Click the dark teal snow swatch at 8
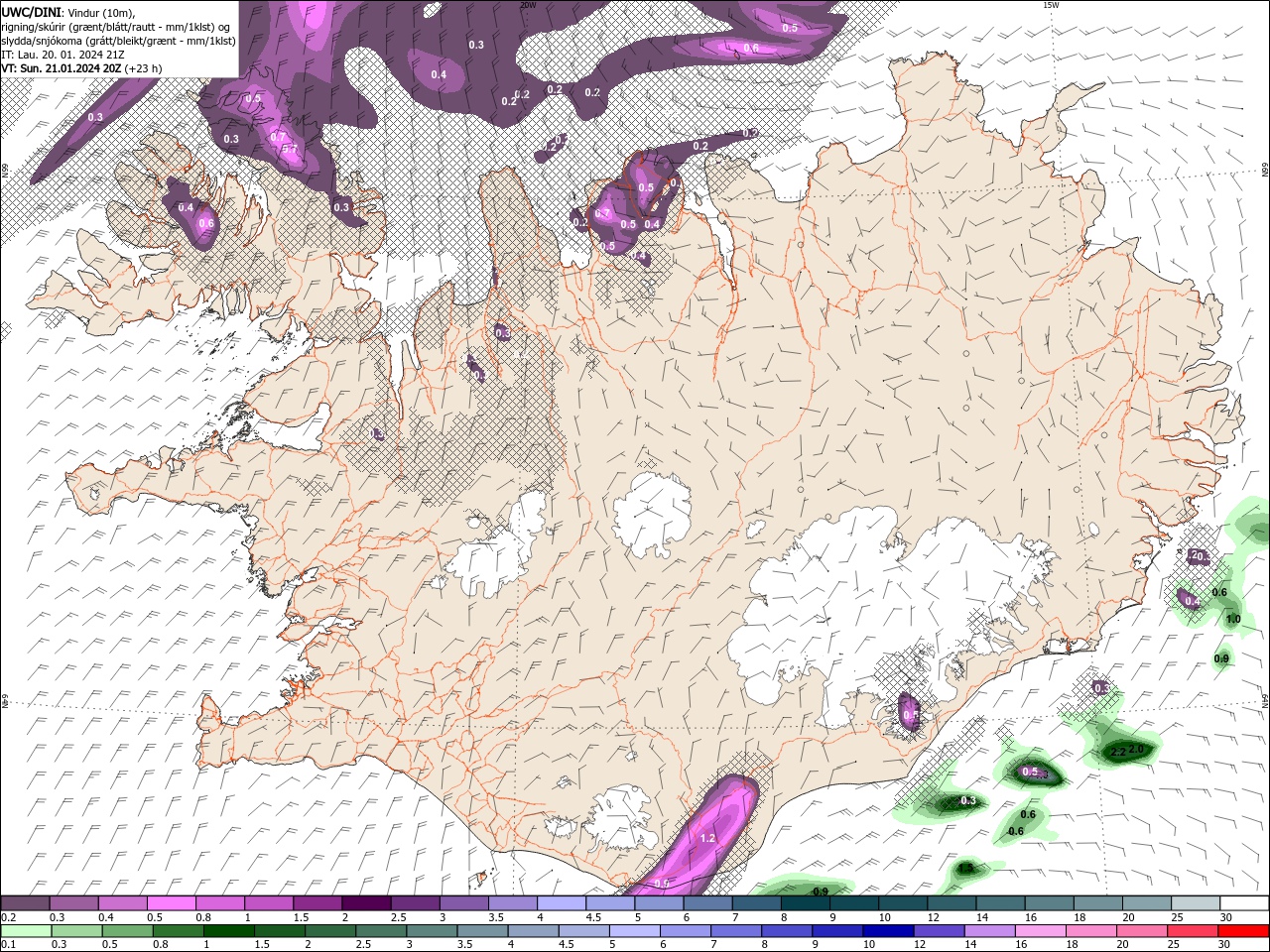 (x=806, y=903)
